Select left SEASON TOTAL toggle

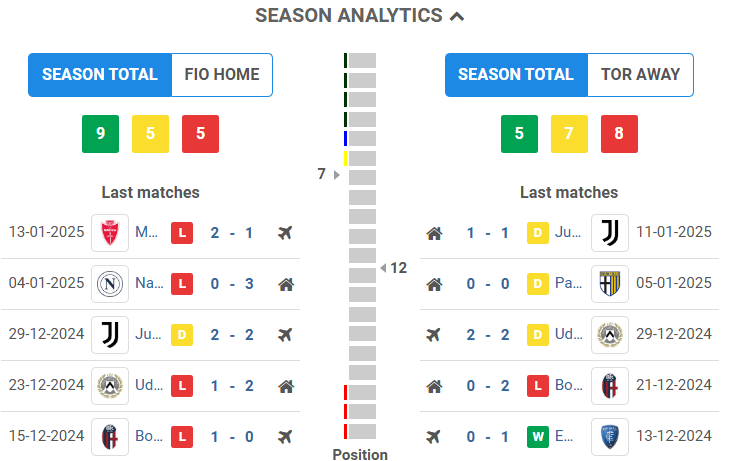coord(100,75)
